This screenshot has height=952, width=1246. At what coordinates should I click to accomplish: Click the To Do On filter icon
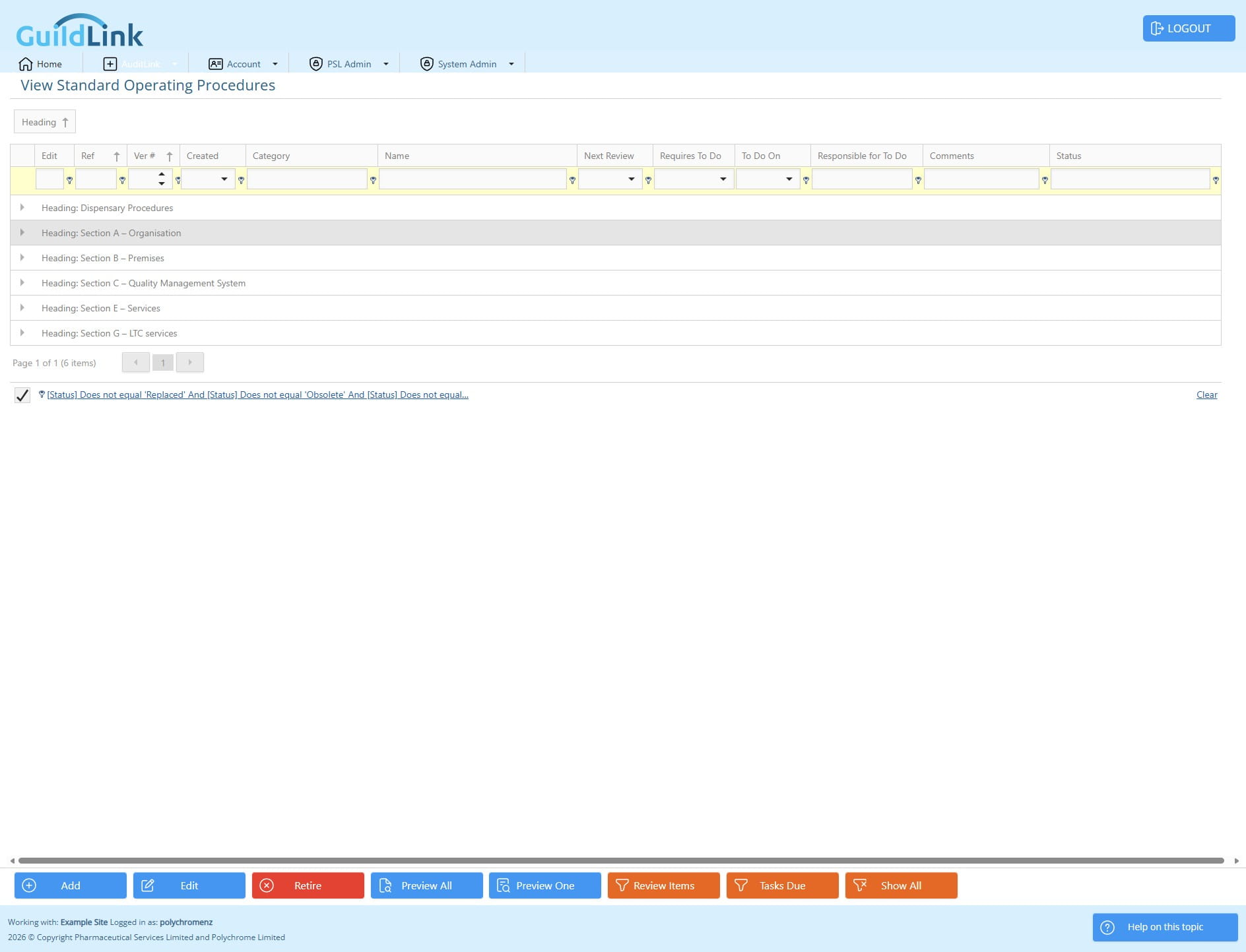(x=806, y=179)
